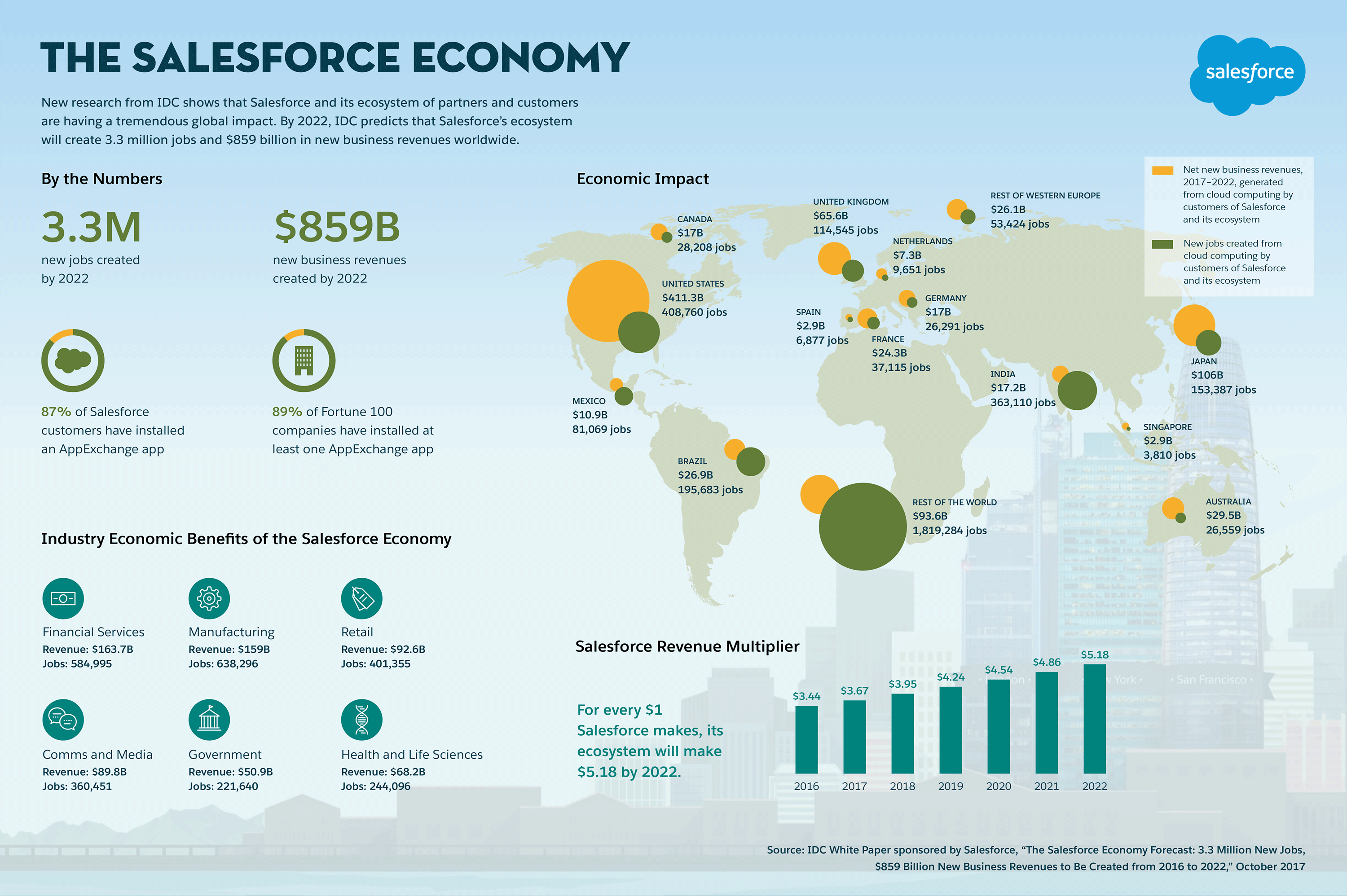This screenshot has height=896, width=1347.
Task: Click the 2022 bar in revenue multiplier chart
Action: 1094,719
